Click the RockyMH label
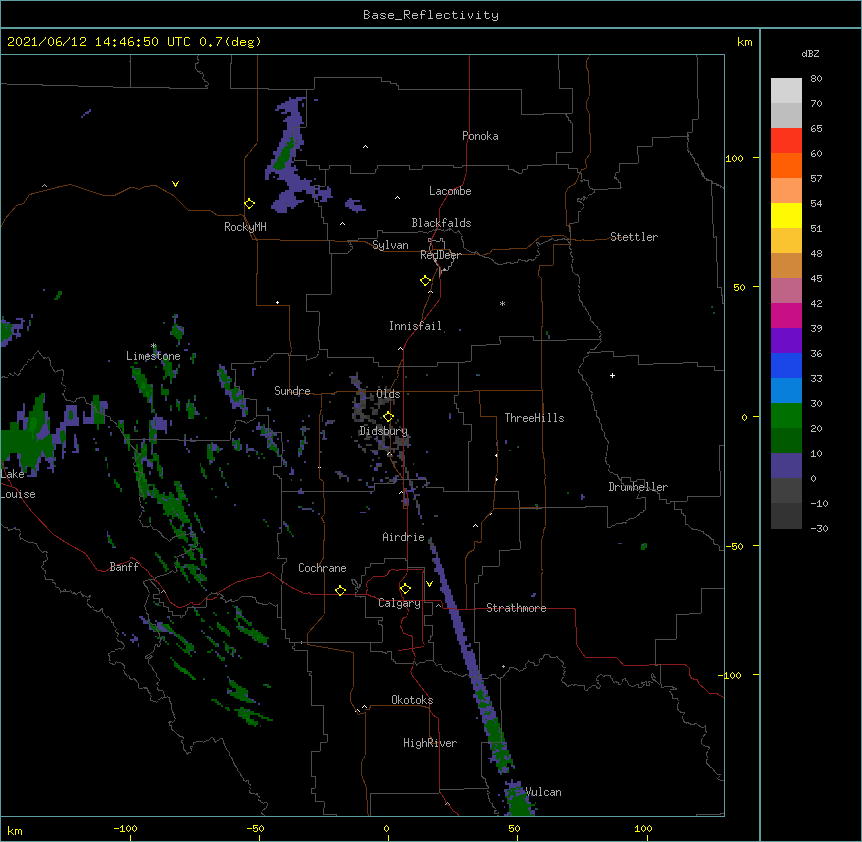 [245, 227]
